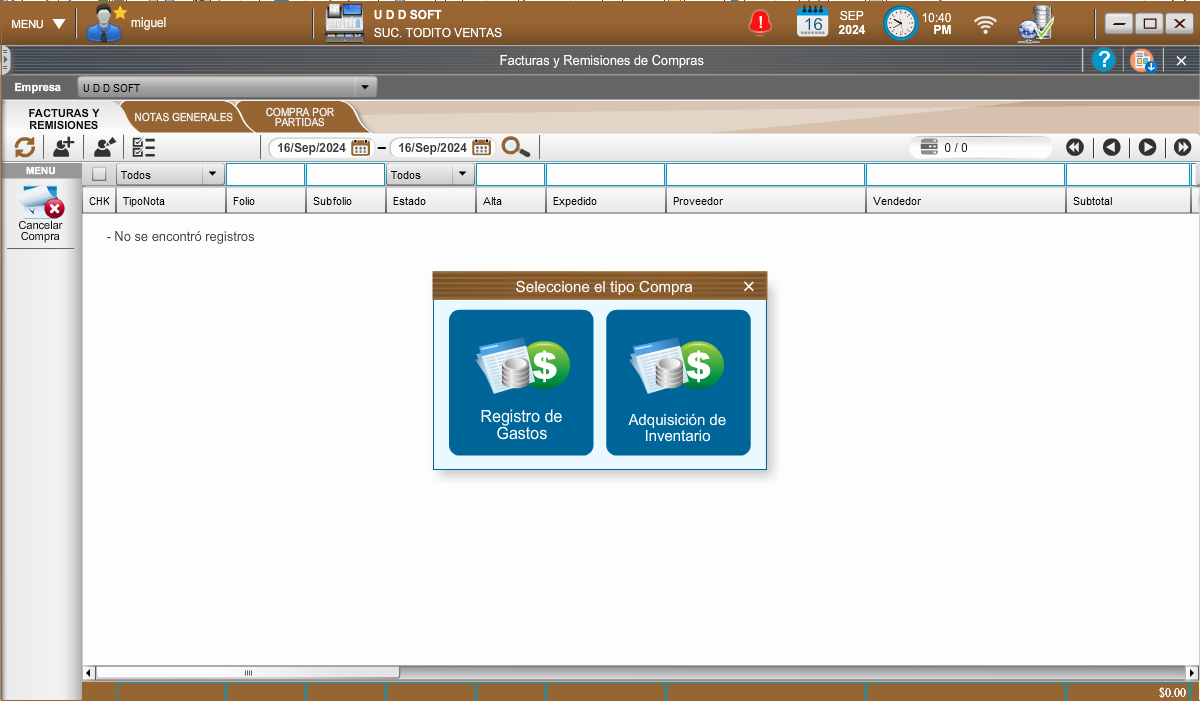Click the red alert bell icon
This screenshot has width=1200, height=701.
point(761,22)
